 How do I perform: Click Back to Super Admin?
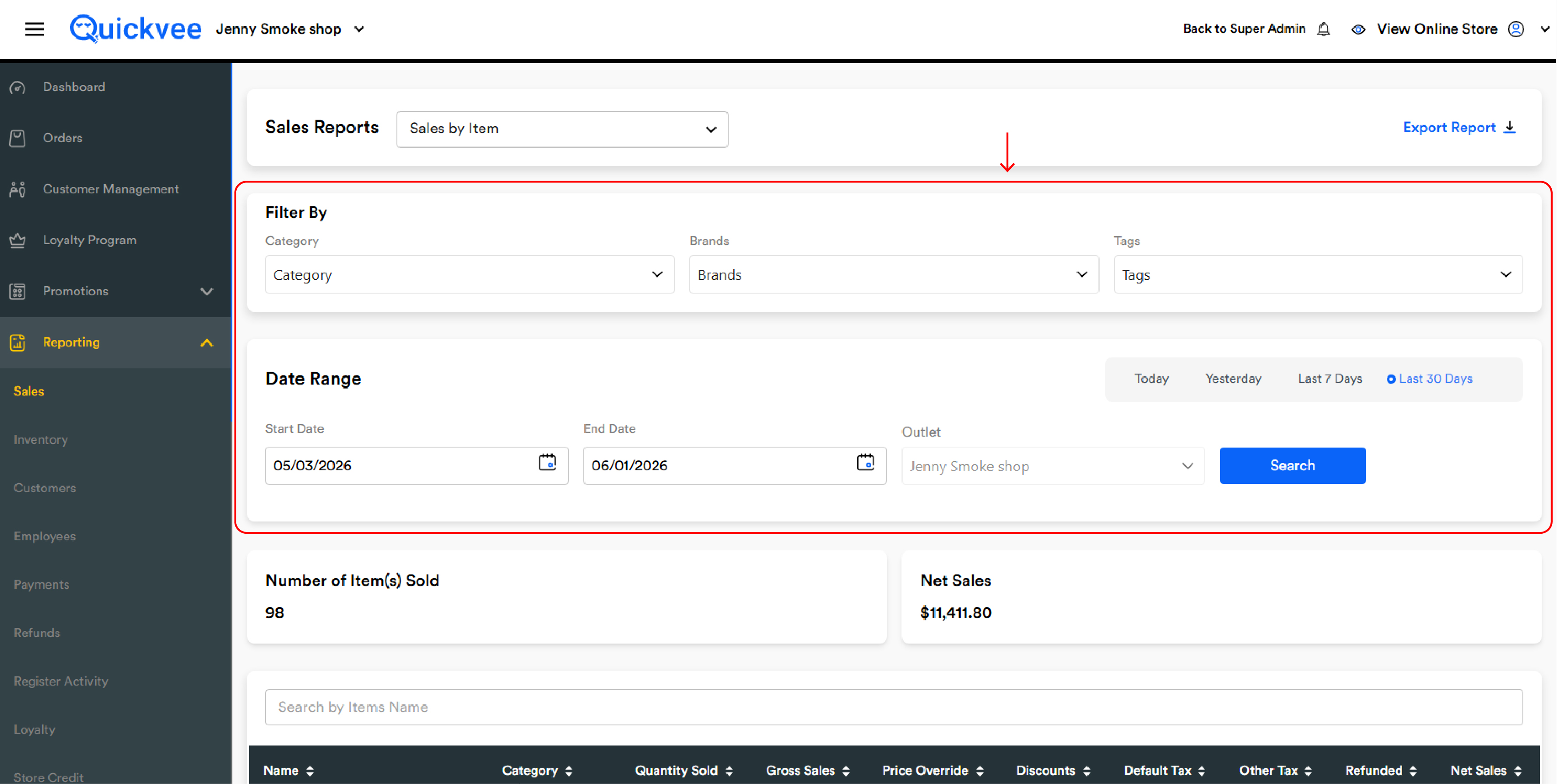pos(1244,28)
